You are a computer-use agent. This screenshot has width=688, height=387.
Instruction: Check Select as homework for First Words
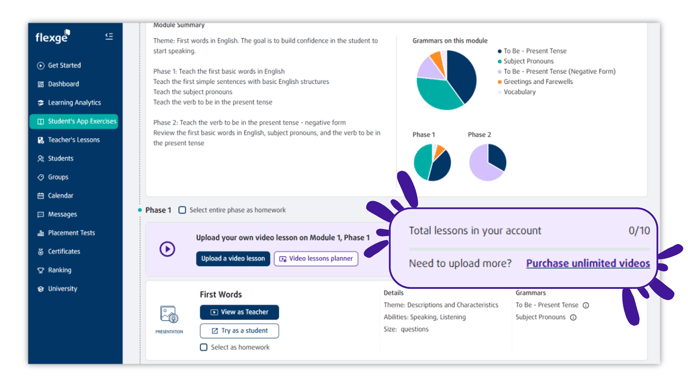pyautogui.click(x=204, y=348)
